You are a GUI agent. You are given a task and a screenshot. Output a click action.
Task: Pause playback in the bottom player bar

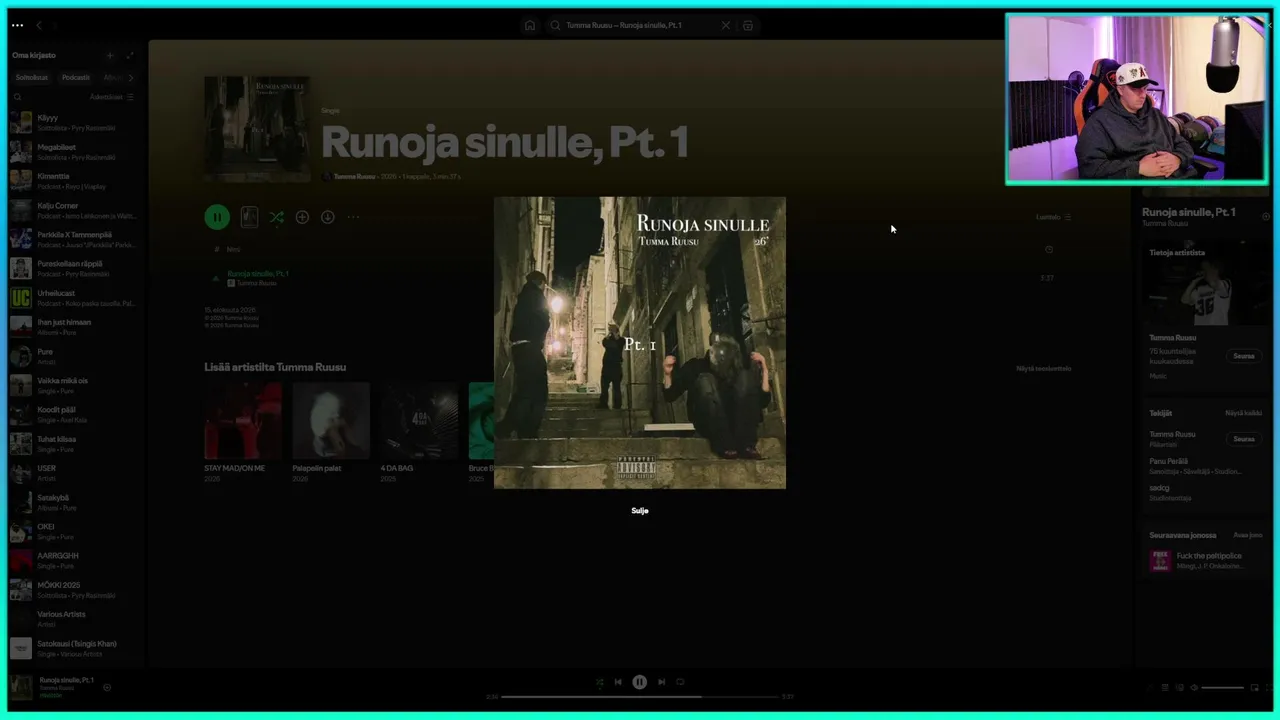click(640, 682)
